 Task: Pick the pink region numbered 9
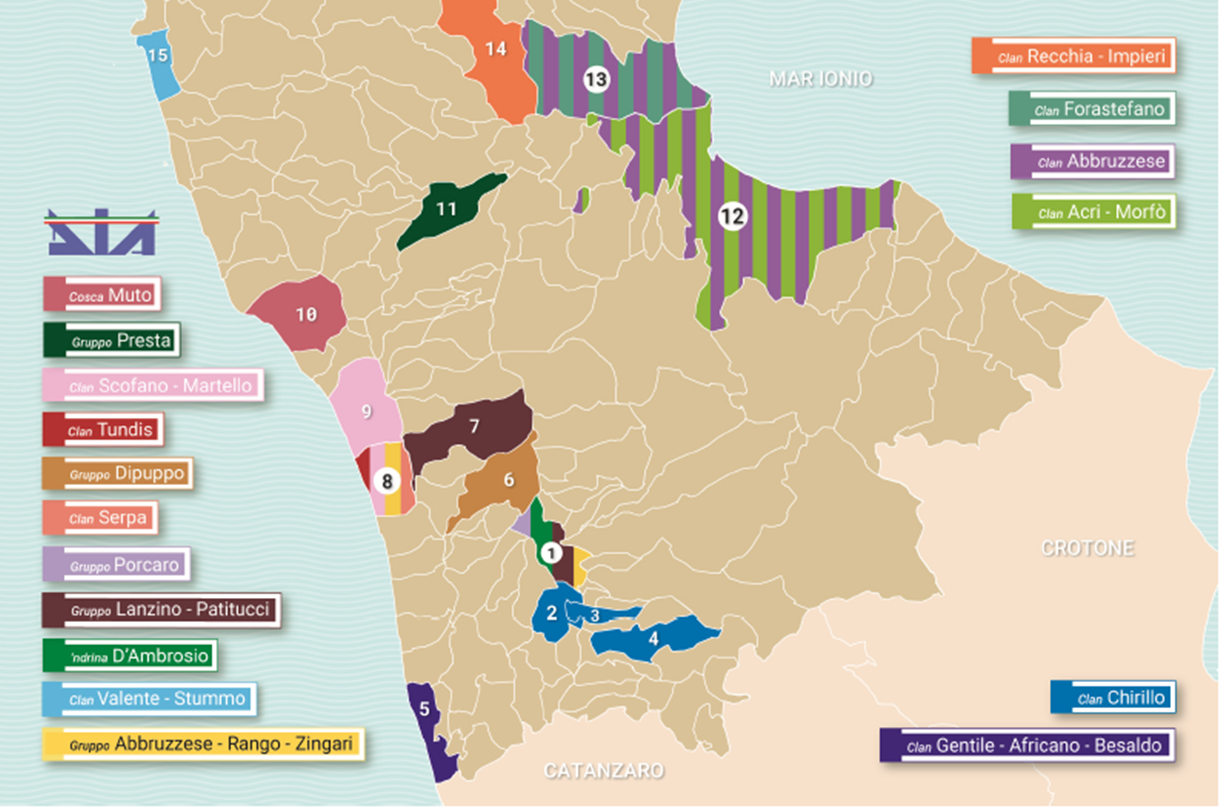(365, 408)
